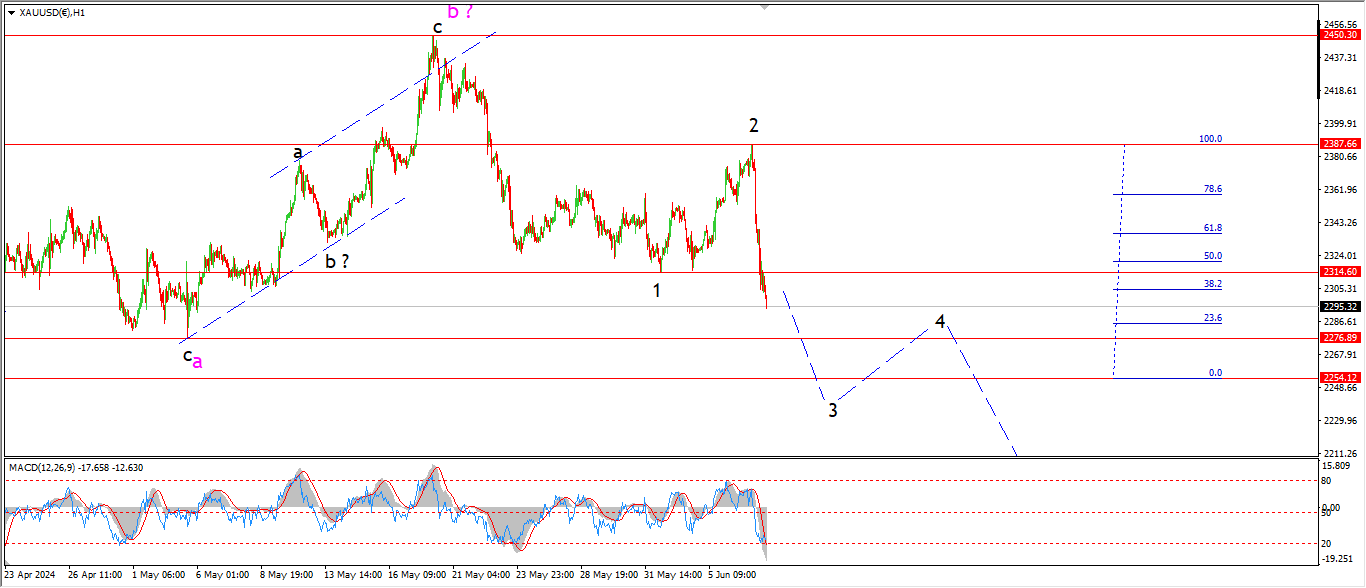Click the 2314.60 red price tag
Screen dimensions: 1366x588
coord(1340,272)
